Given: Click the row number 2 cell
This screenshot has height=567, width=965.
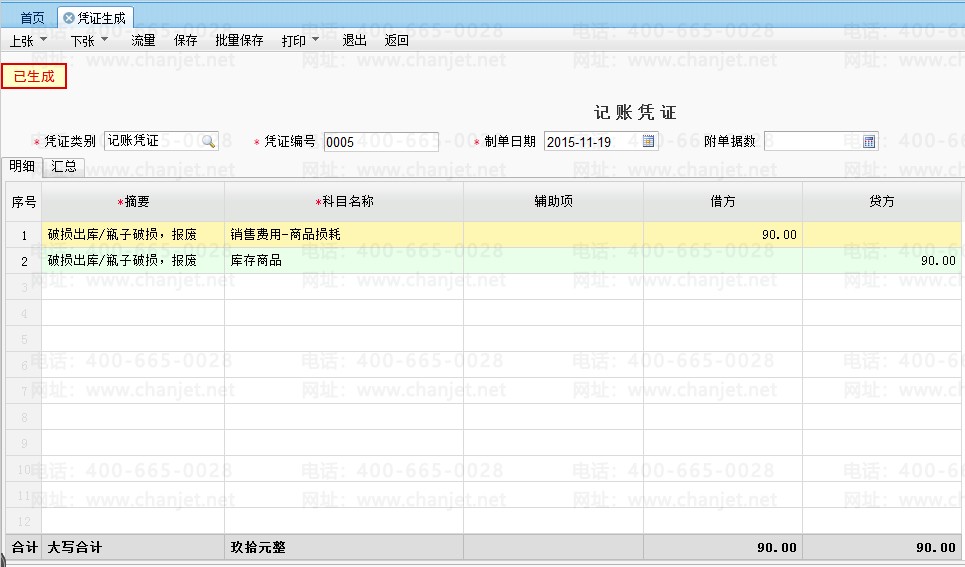Looking at the screenshot, I should point(24,261).
